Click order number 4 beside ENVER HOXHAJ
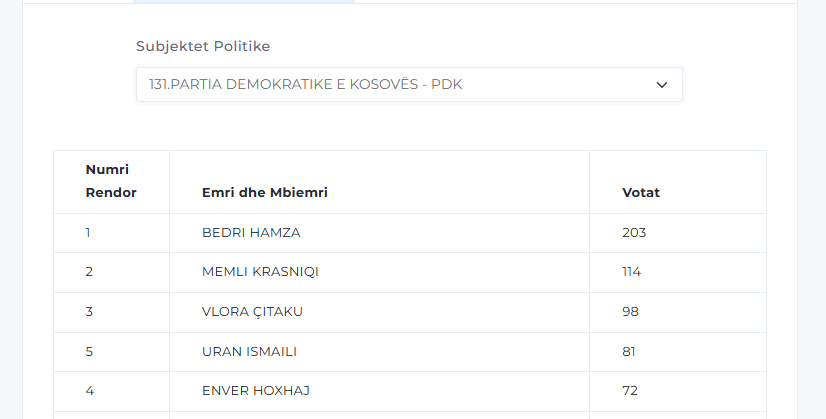The width and height of the screenshot is (826, 419). [x=89, y=391]
